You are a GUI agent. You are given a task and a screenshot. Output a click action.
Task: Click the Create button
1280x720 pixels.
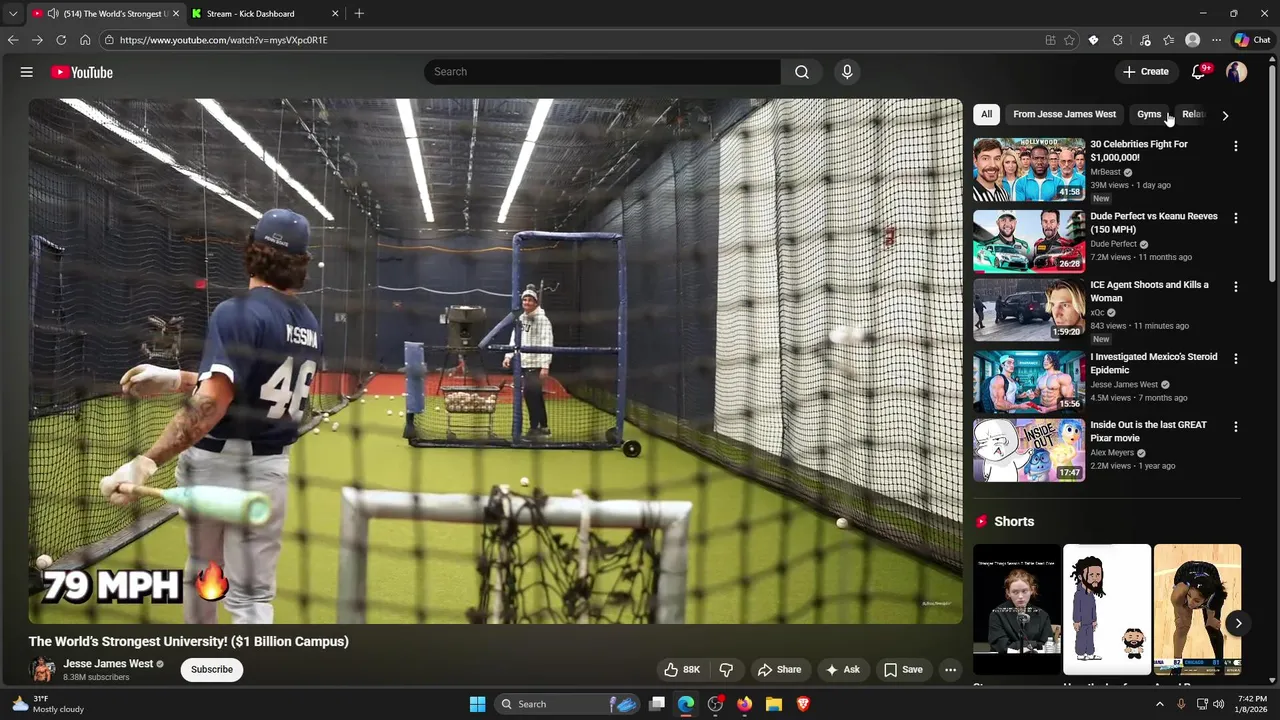[1146, 72]
